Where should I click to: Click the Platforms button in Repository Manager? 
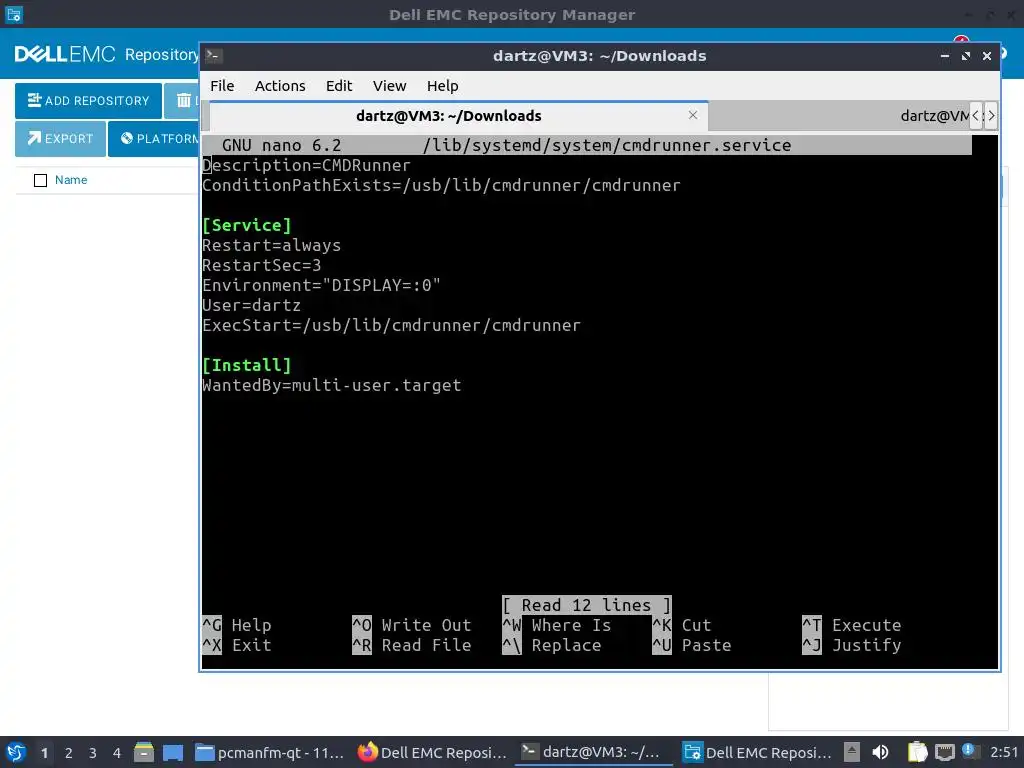click(154, 138)
